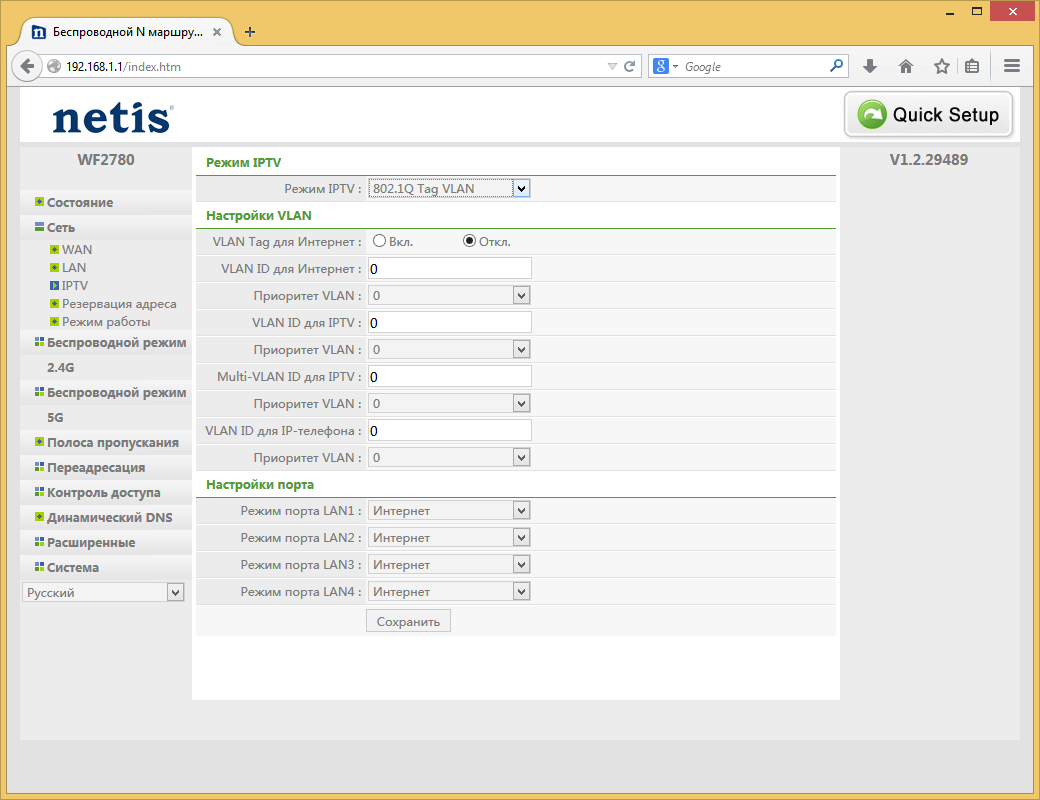Click the icon beside Полоса пропускания
This screenshot has height=800, width=1040.
click(39, 442)
